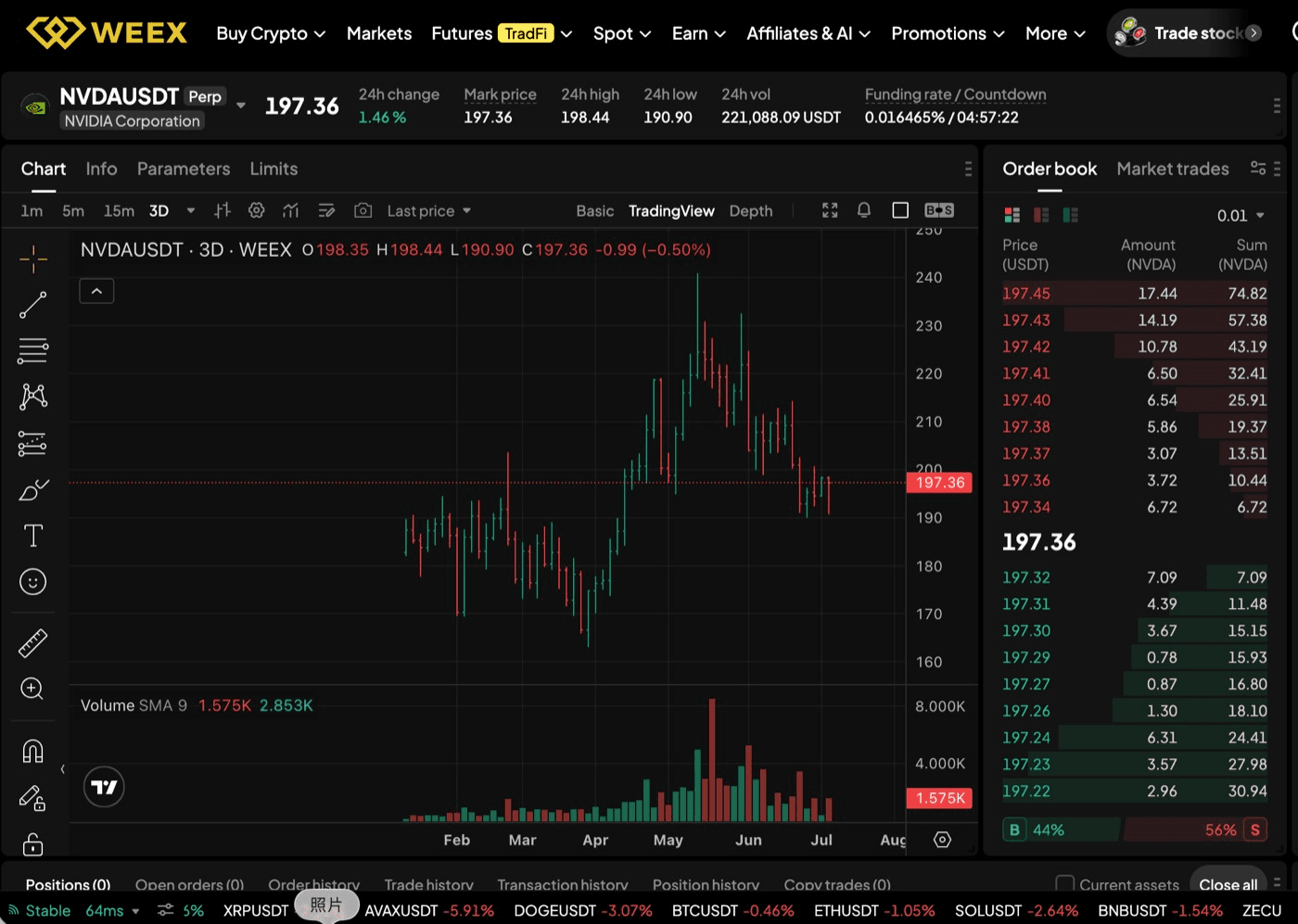Open the network status 64ms indicator

(x=74, y=910)
